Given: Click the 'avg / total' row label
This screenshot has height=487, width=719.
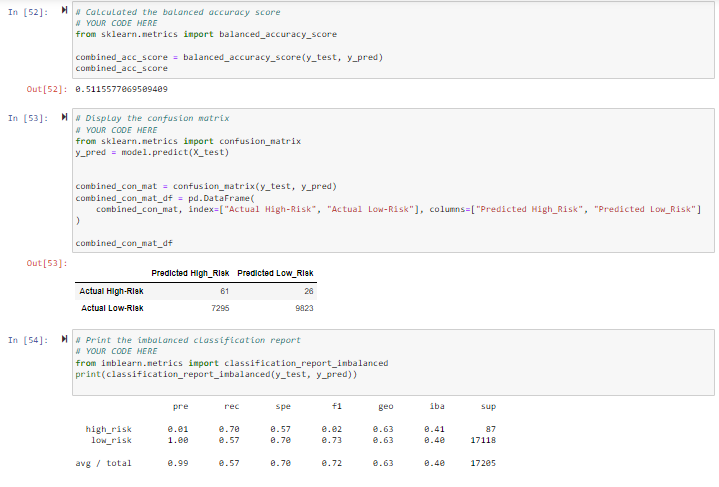Looking at the screenshot, I should (103, 463).
